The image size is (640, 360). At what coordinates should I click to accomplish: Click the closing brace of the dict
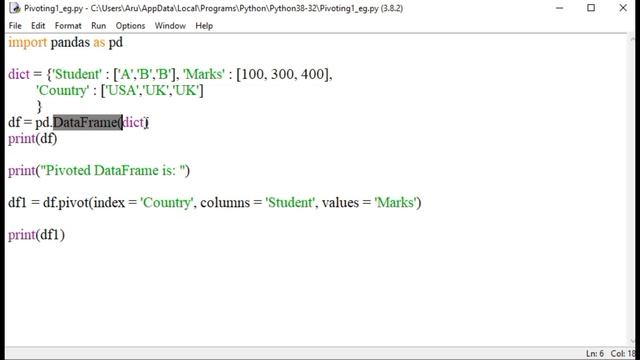(x=39, y=107)
